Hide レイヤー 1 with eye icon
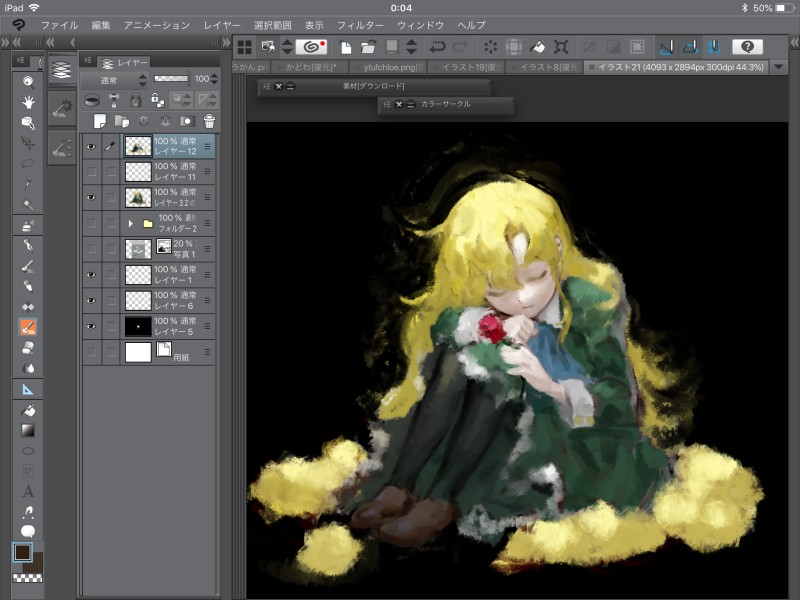The image size is (800, 600). (91, 274)
